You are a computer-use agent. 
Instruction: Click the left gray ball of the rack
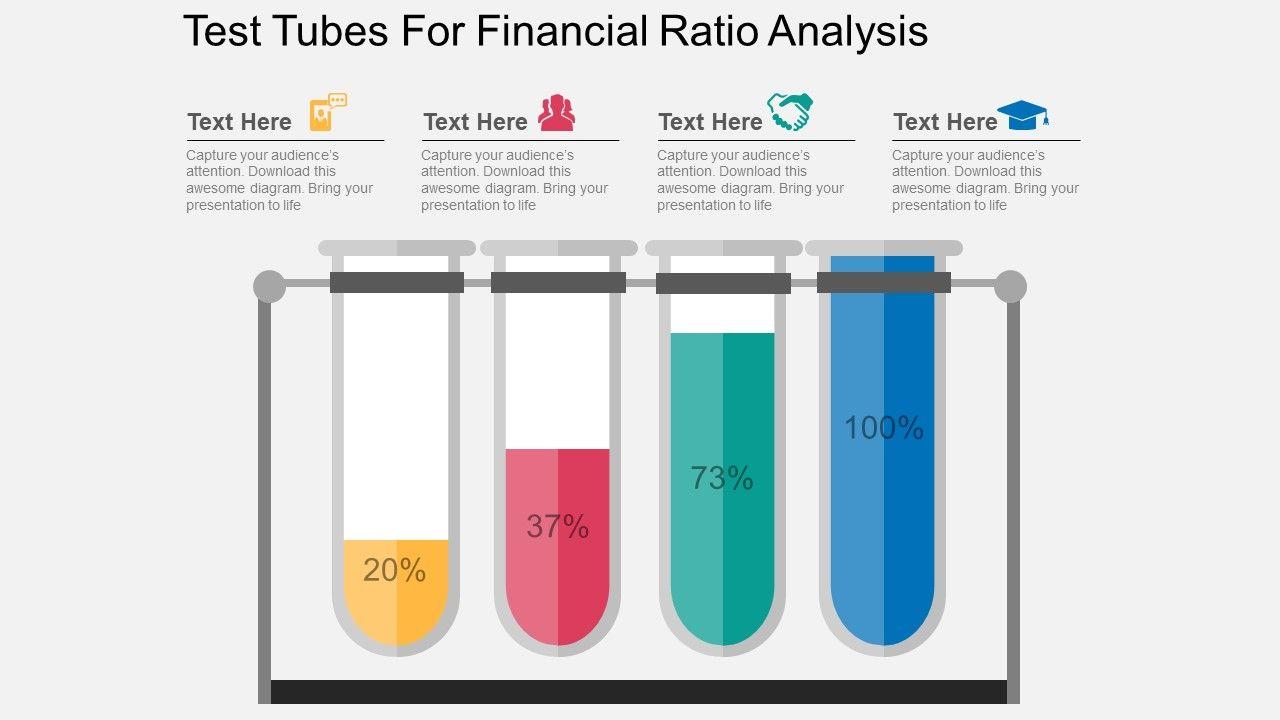(269, 286)
